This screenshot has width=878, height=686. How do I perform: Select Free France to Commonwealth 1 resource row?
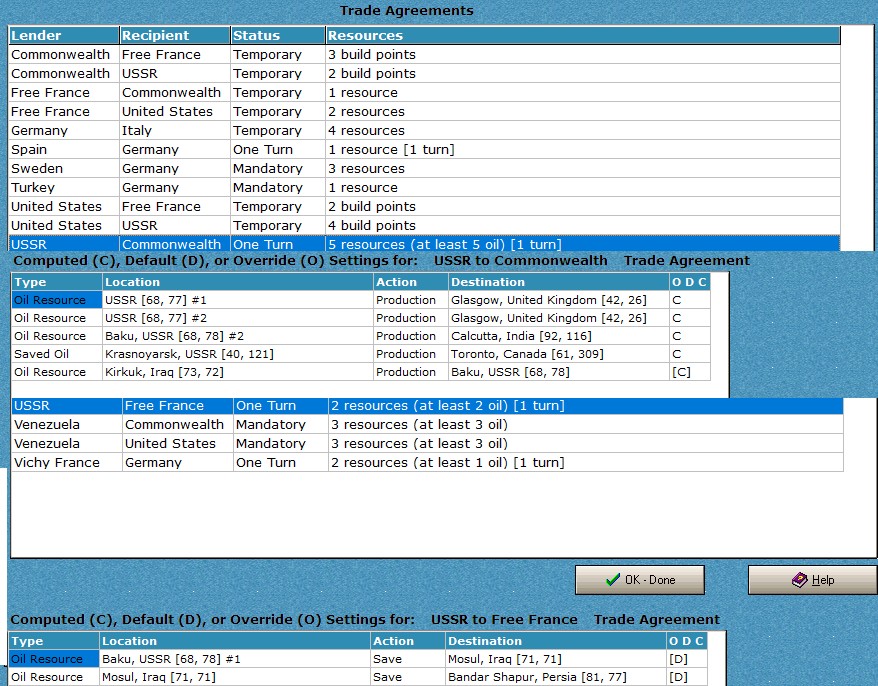pos(424,93)
